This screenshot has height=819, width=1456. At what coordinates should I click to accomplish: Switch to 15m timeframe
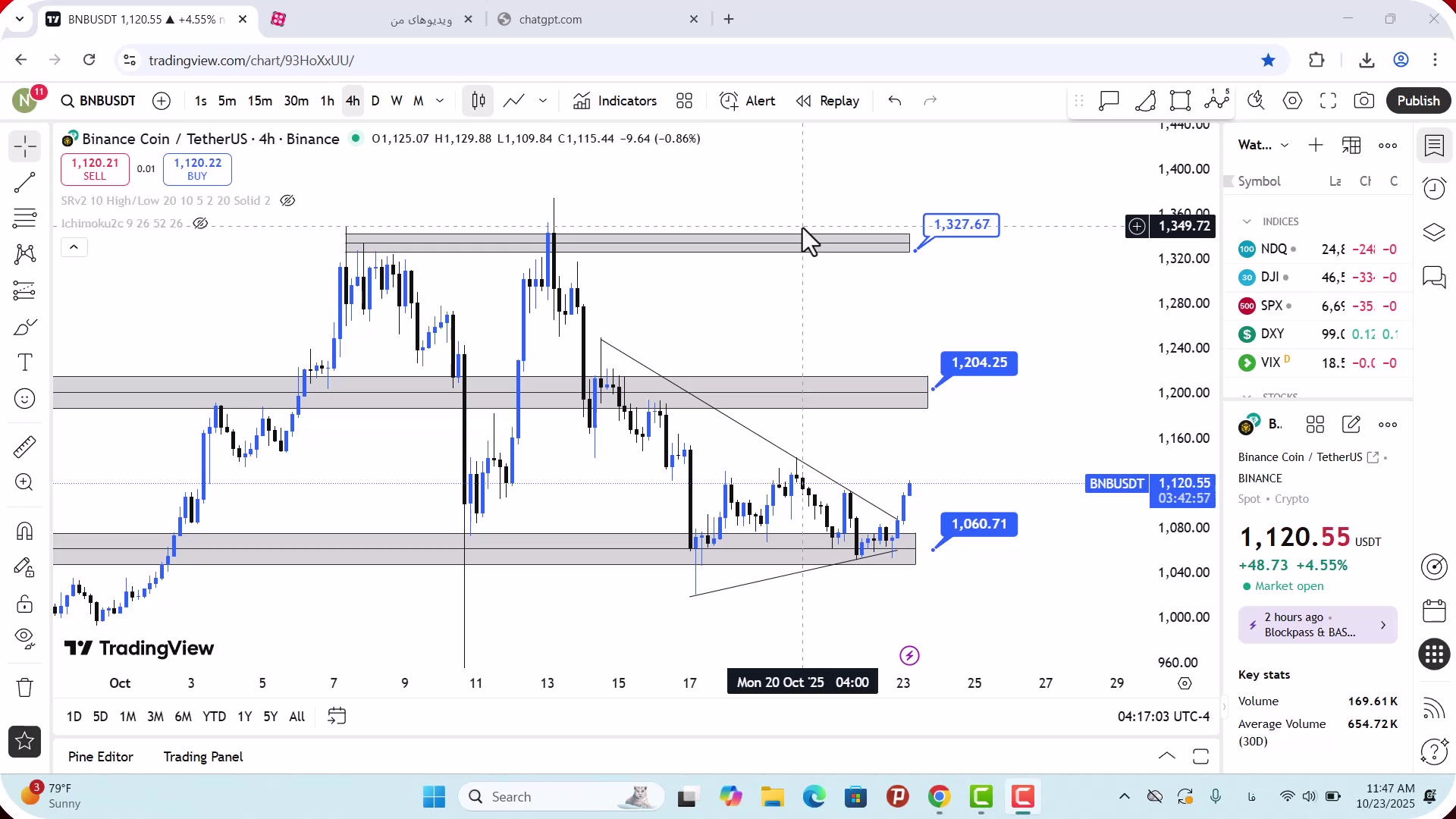point(259,101)
